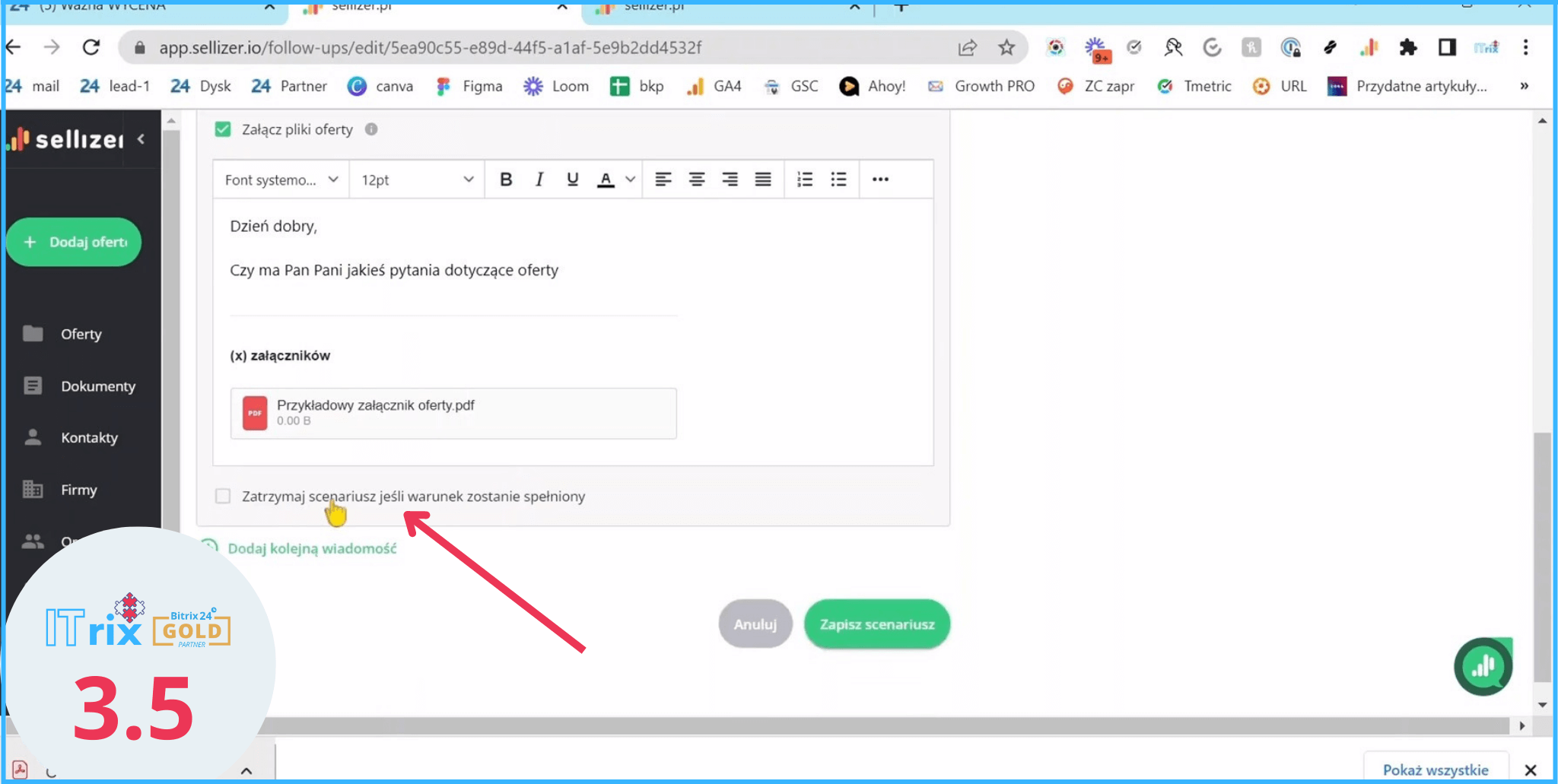Go to Kontakty in the sidebar

click(x=89, y=438)
